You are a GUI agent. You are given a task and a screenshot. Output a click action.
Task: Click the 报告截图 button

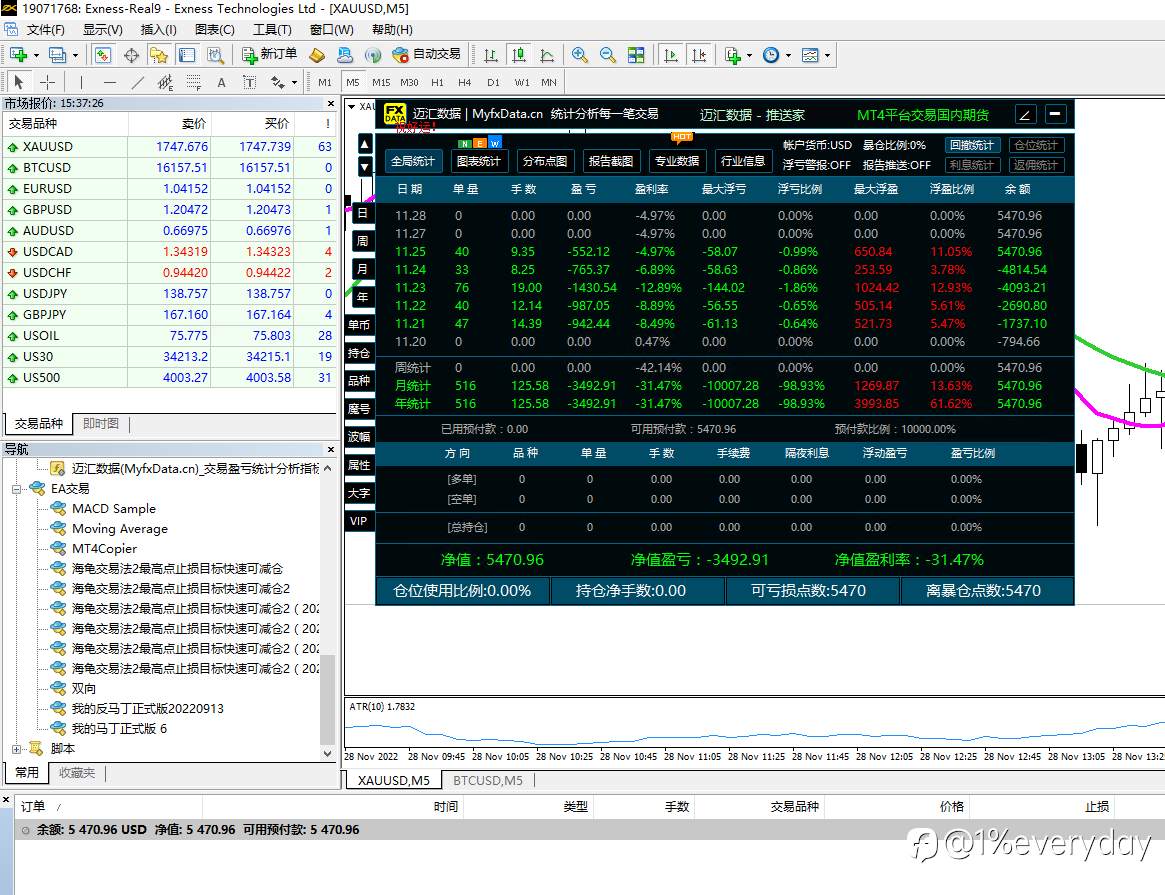[611, 161]
